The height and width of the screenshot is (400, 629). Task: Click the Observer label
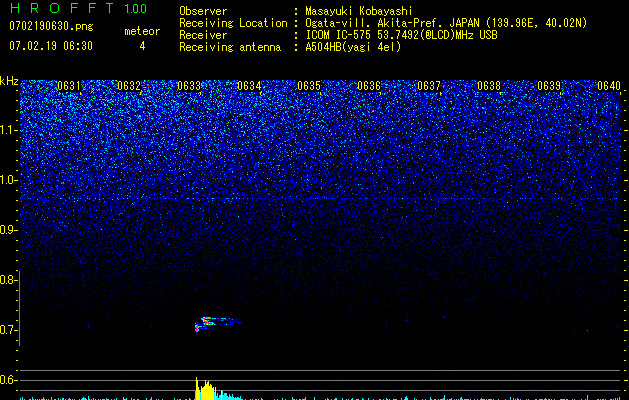coord(203,11)
